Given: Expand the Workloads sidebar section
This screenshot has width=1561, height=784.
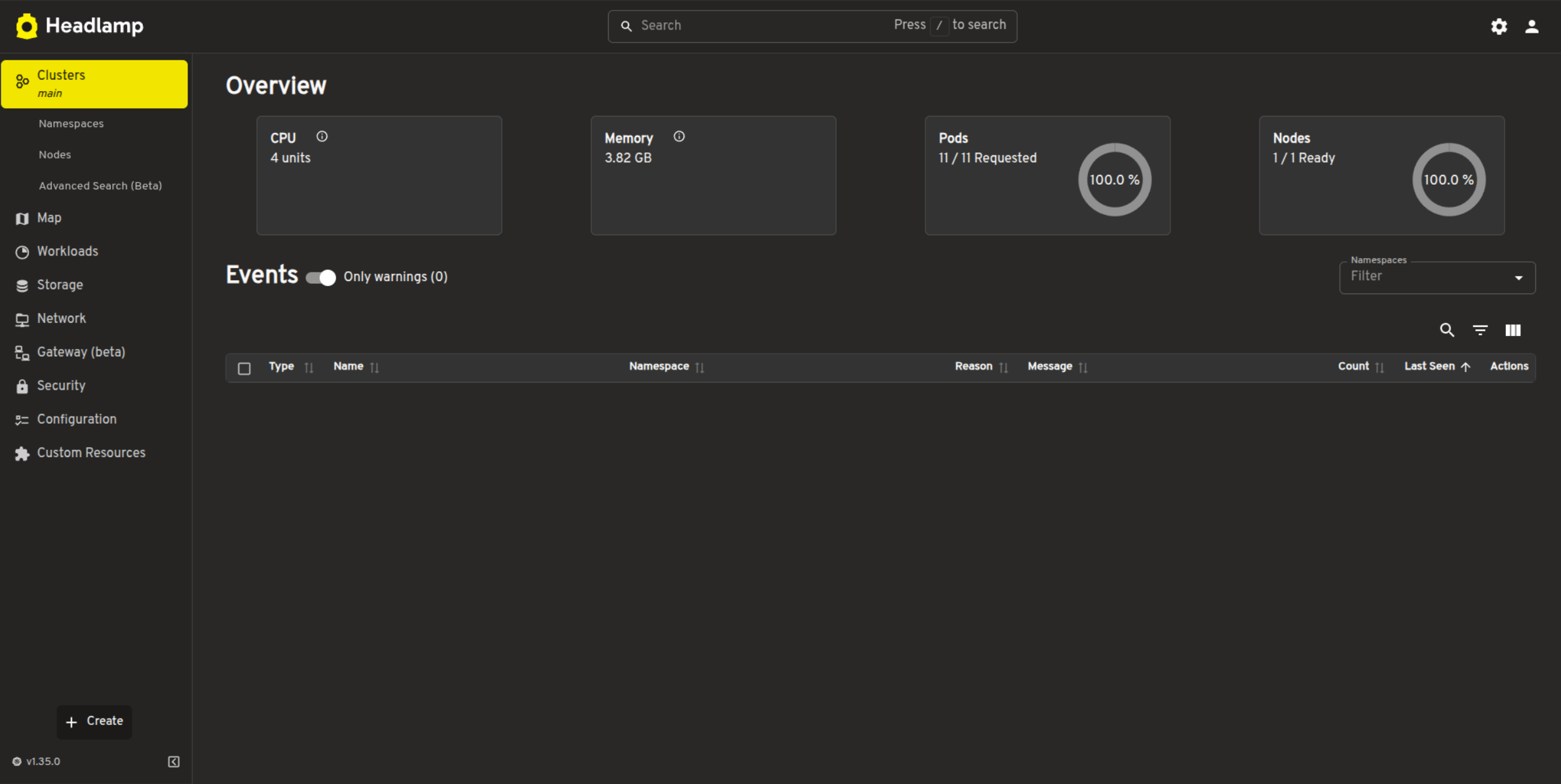Looking at the screenshot, I should [67, 252].
